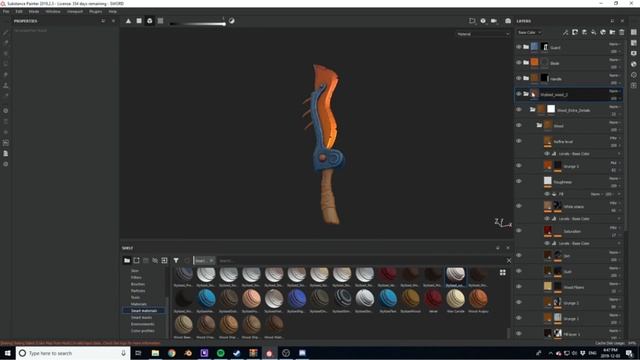Open the Base Color channel dropdown in Layers
Viewport: 640px width, 360px height.
click(529, 32)
